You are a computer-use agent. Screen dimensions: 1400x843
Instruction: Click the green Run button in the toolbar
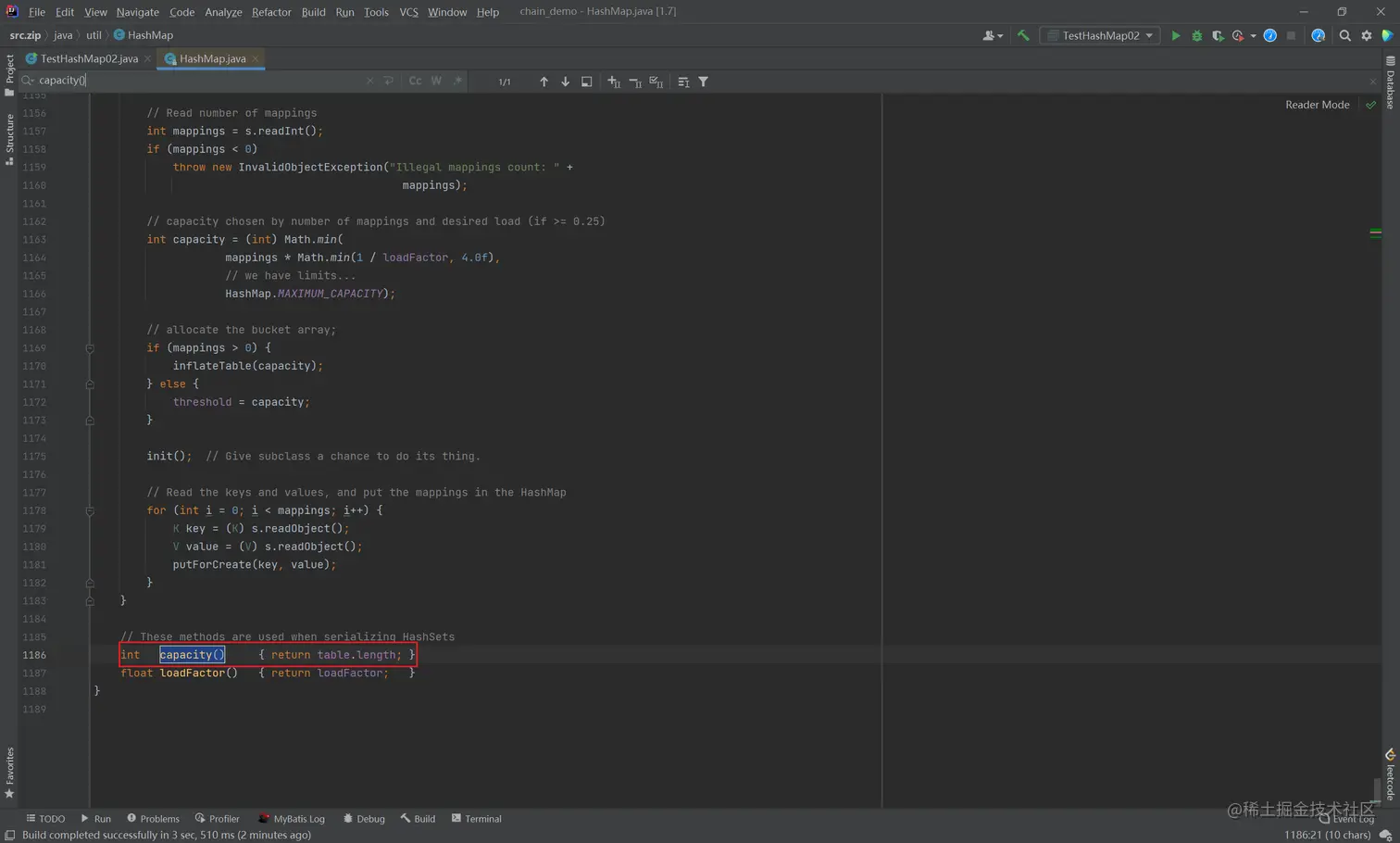click(1176, 35)
